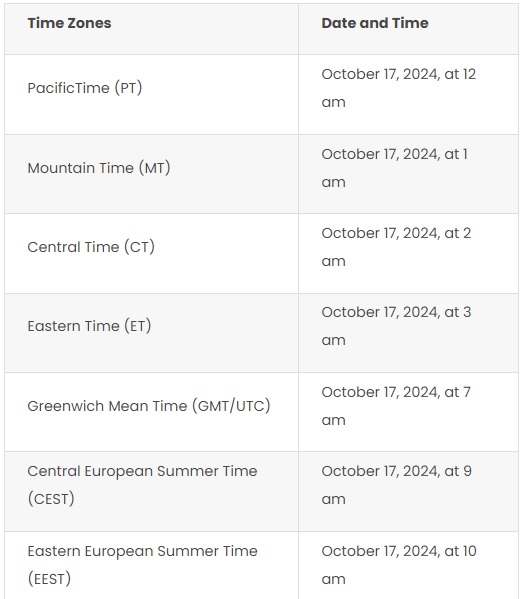Click the 12 am Pacific date cell
Screen dimensions: 523x599
click(408, 94)
